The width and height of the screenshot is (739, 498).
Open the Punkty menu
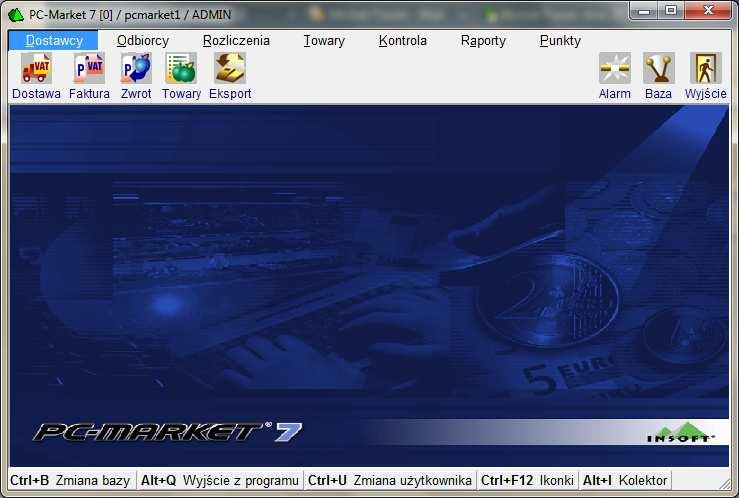560,41
